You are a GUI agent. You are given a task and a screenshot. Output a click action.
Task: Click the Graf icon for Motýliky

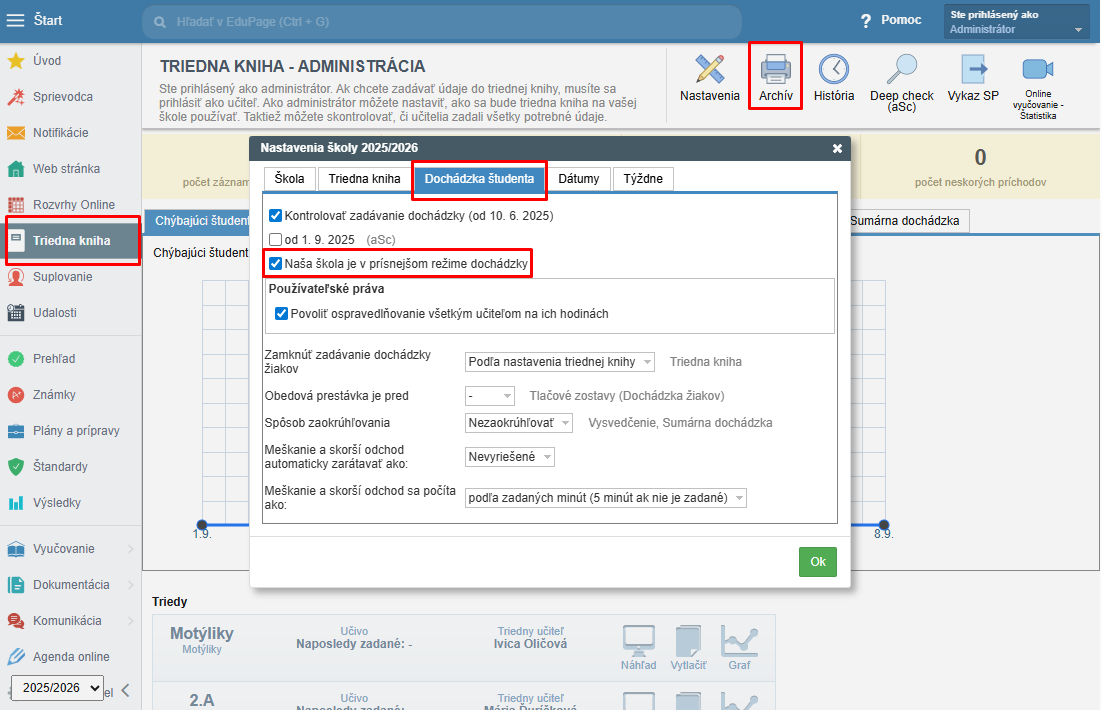click(x=739, y=647)
